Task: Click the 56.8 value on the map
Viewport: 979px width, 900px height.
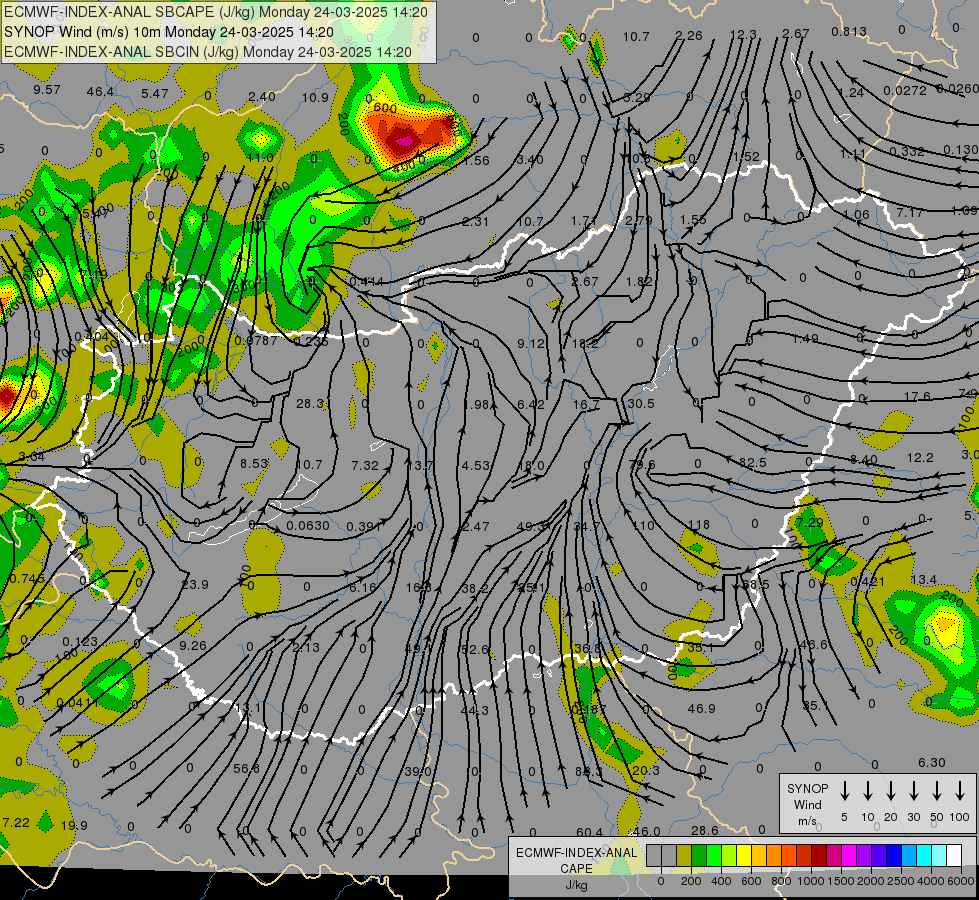Action: click(247, 768)
